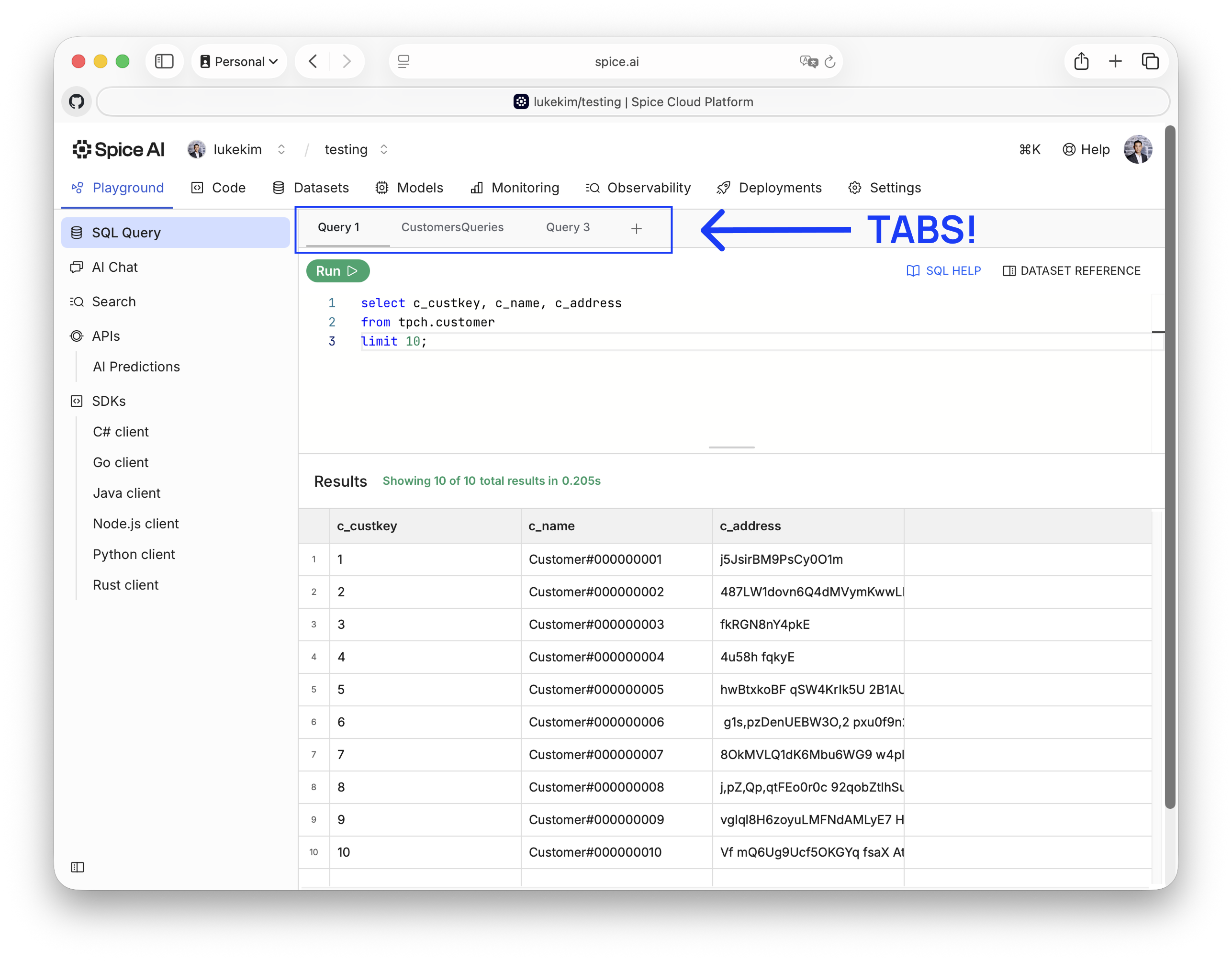Expand the lukekim organization switcher
This screenshot has height=961, width=1232.
(x=280, y=149)
